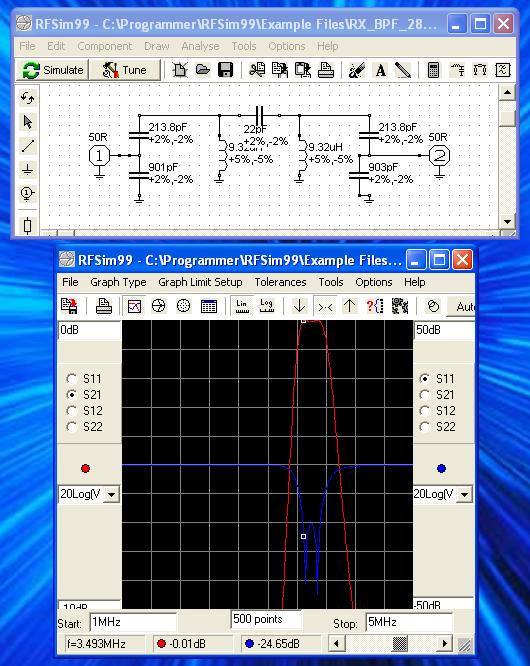The image size is (530, 666).
Task: Select the text annotation A tool
Action: click(x=381, y=70)
